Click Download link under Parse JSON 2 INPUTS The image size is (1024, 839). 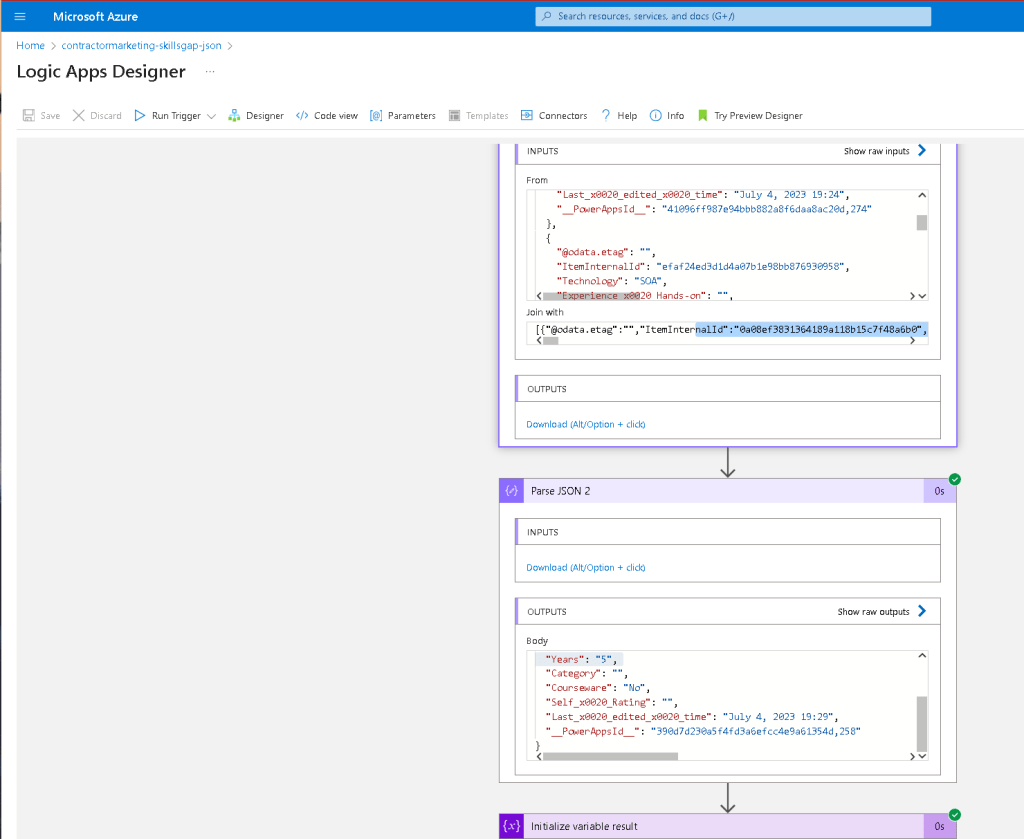(586, 567)
